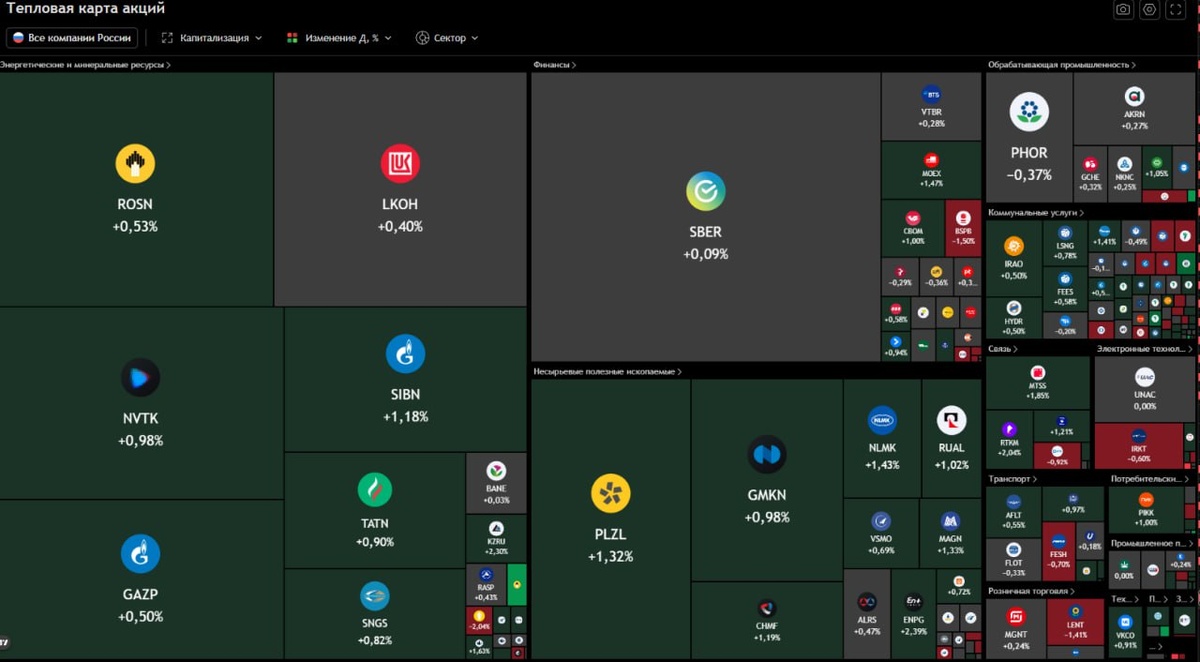This screenshot has width=1200, height=662.
Task: Click the BSPB red tile
Action: coord(964,229)
